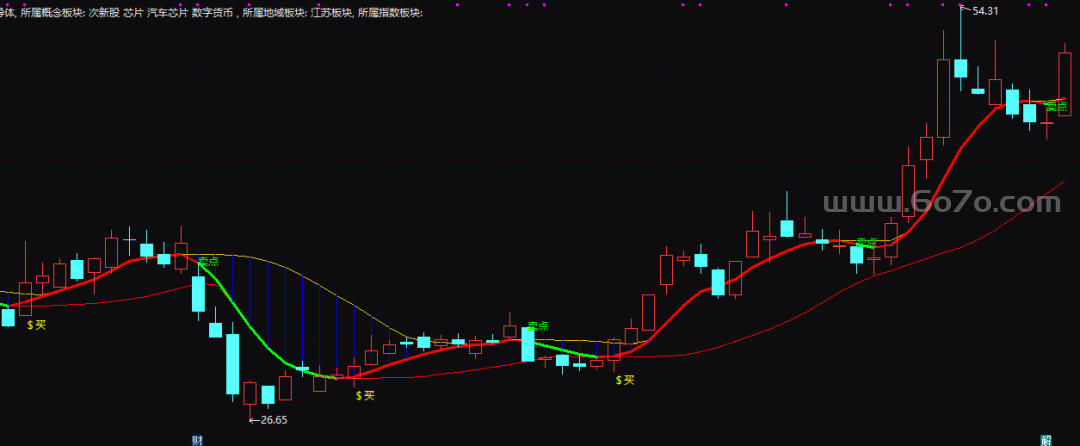This screenshot has height=446, width=1080.
Task: Click the tall candlestick below 54.31 peak
Action: pyautogui.click(x=960, y=67)
